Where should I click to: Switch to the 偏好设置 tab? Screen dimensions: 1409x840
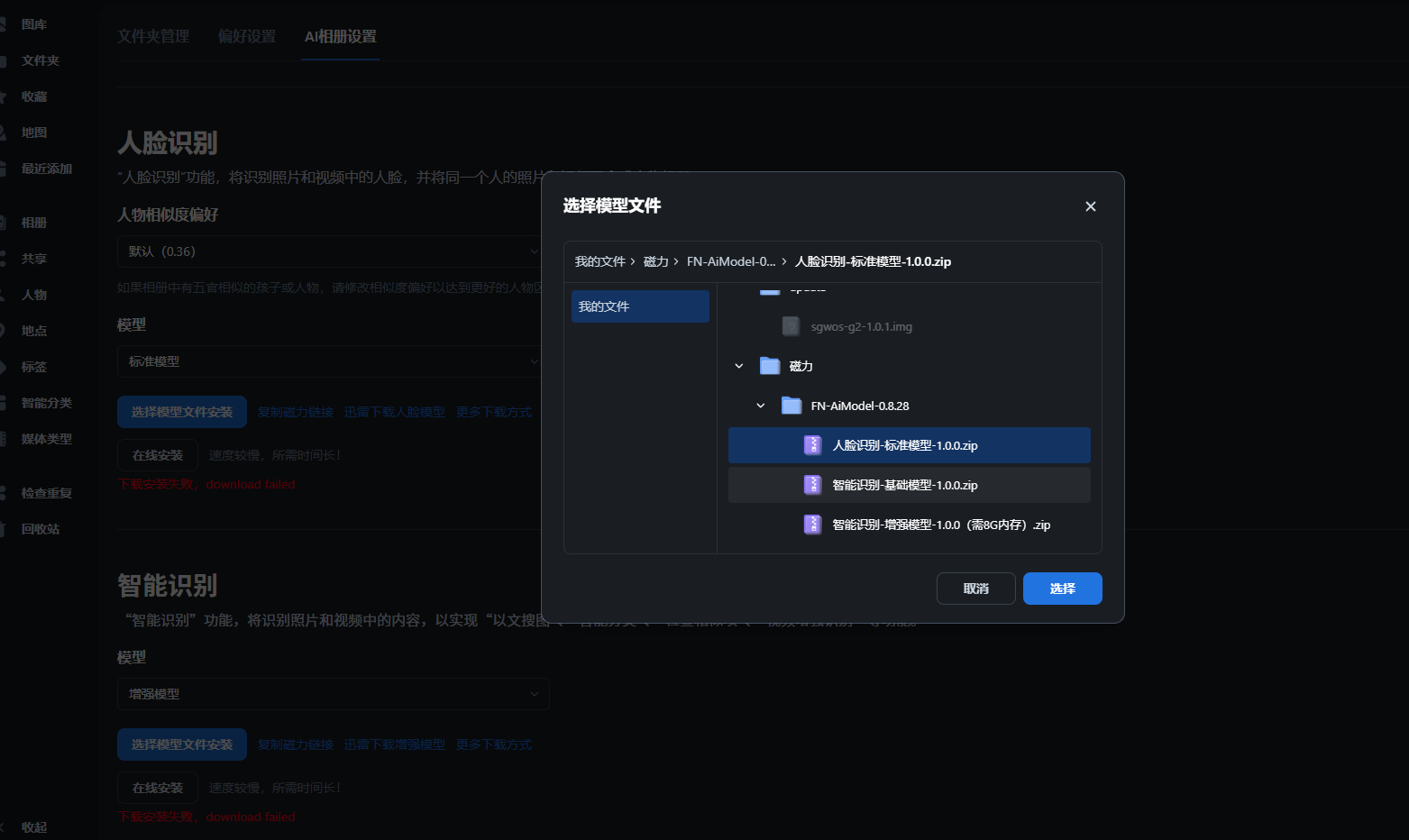pos(247,37)
